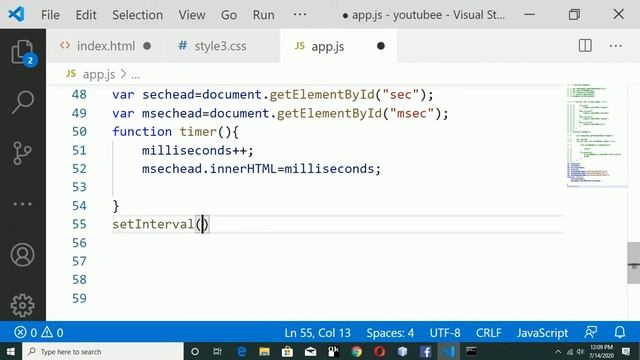Open the Search view in activity bar

pyautogui.click(x=23, y=102)
